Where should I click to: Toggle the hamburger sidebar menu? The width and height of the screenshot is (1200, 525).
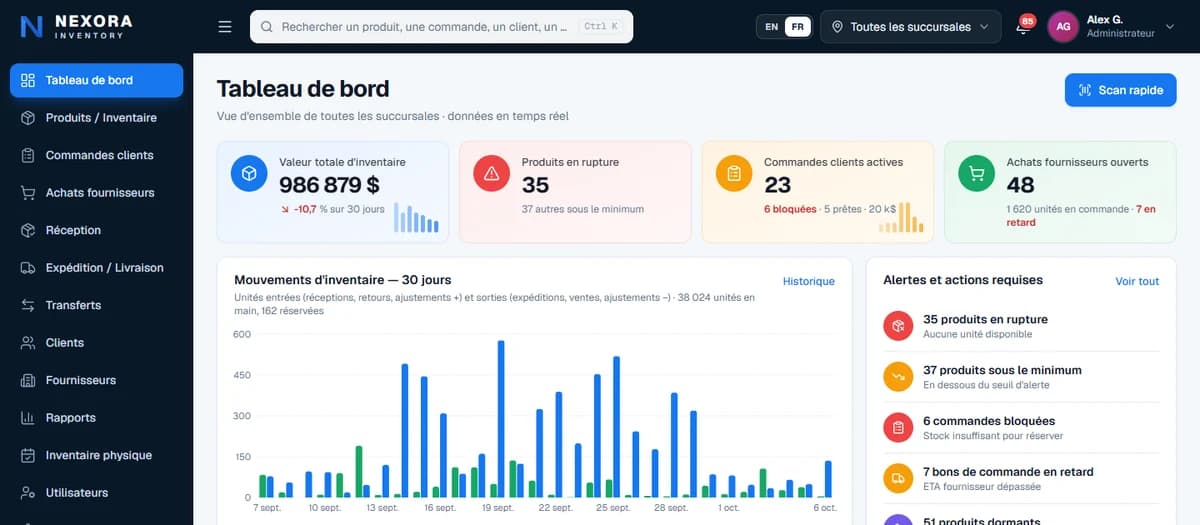pyautogui.click(x=225, y=27)
